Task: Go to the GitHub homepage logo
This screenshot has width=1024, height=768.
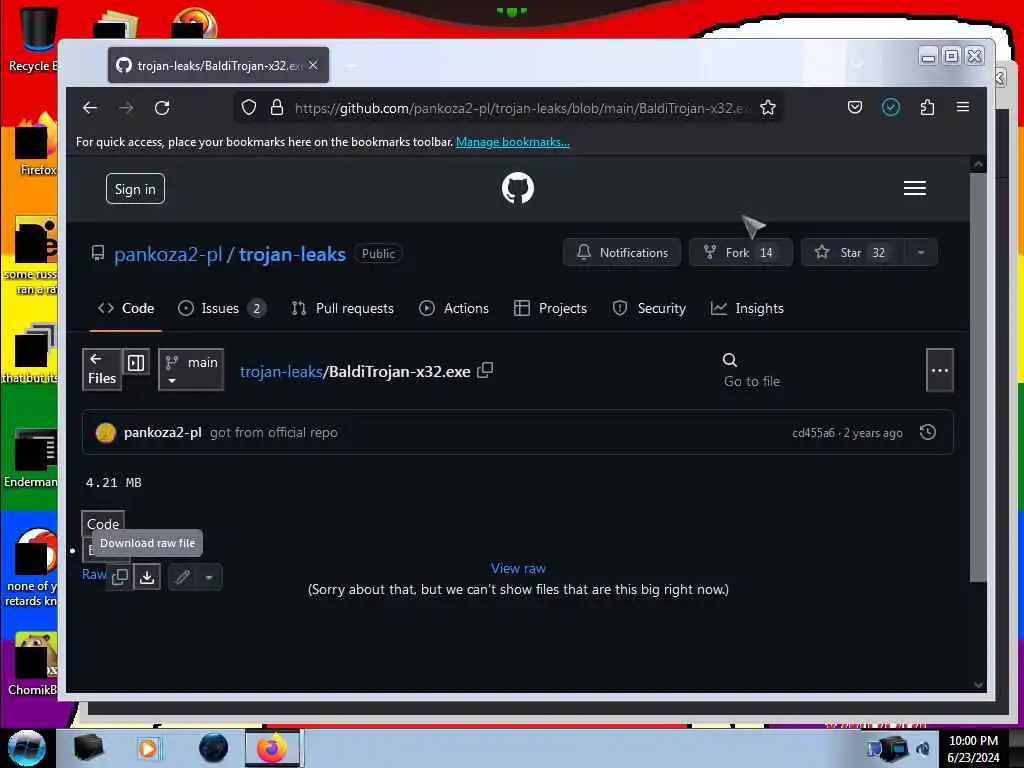Action: [x=518, y=188]
